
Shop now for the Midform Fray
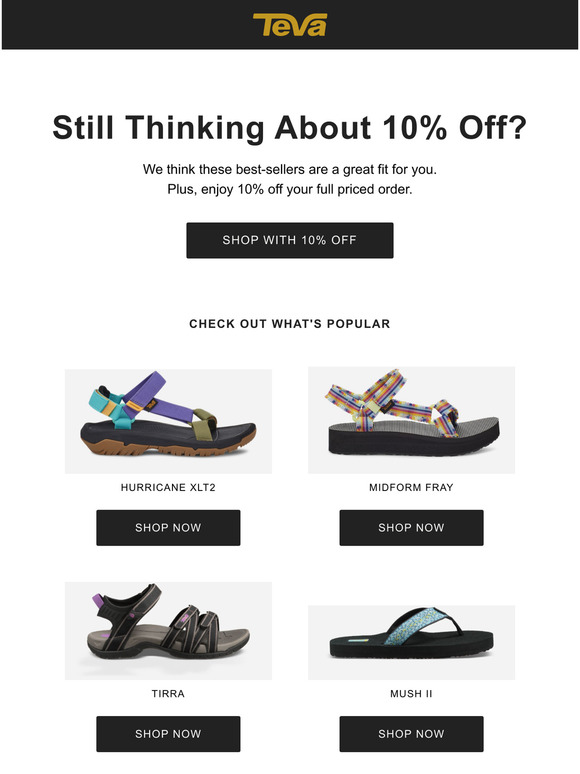tap(411, 528)
